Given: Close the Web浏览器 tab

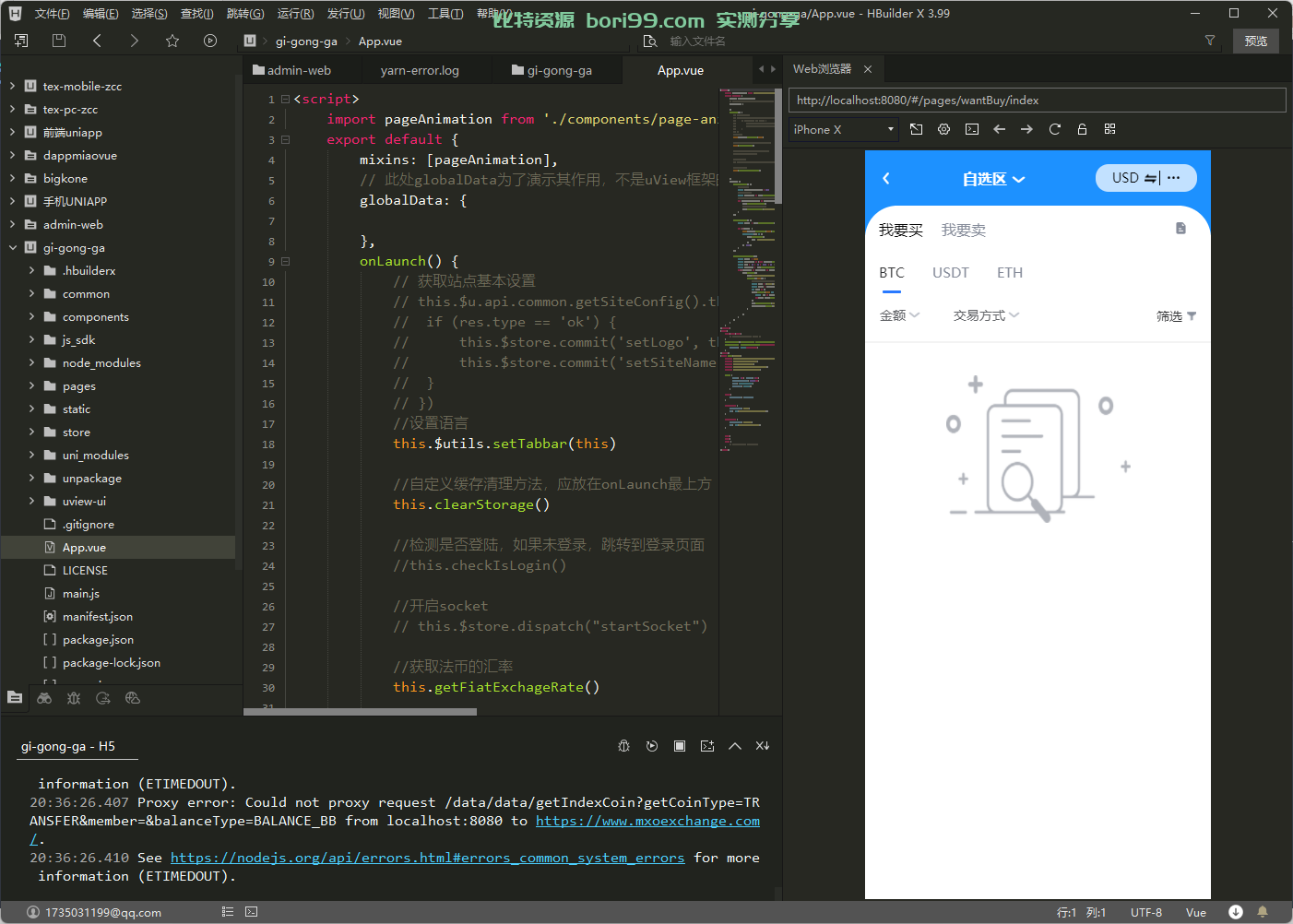Looking at the screenshot, I should pyautogui.click(x=868, y=69).
